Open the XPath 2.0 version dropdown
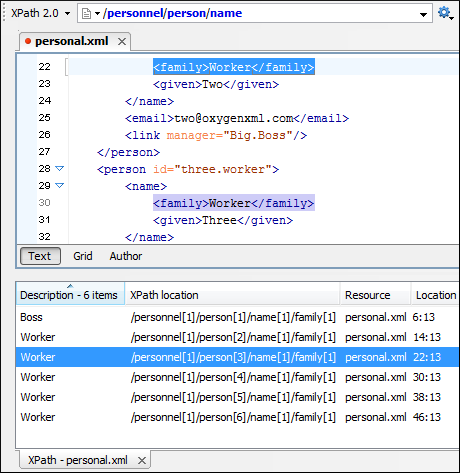 (x=41, y=13)
